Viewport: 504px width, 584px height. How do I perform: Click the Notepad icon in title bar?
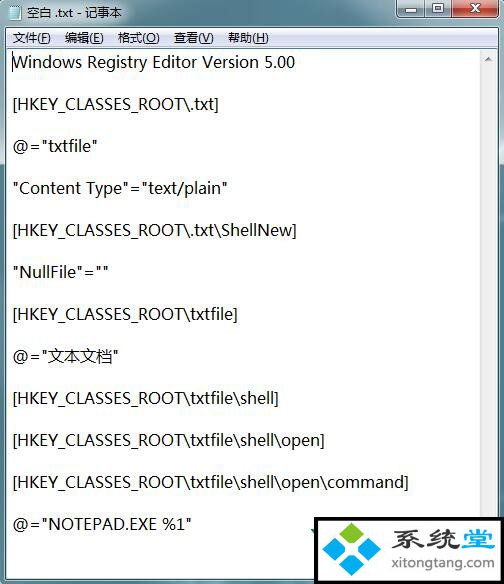[x=15, y=13]
